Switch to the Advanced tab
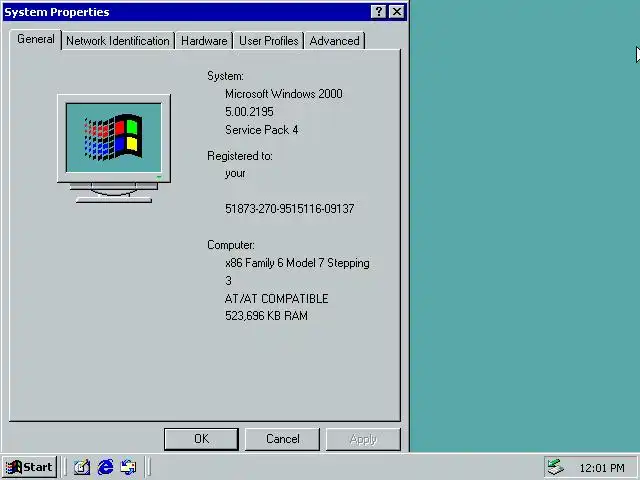 (334, 41)
